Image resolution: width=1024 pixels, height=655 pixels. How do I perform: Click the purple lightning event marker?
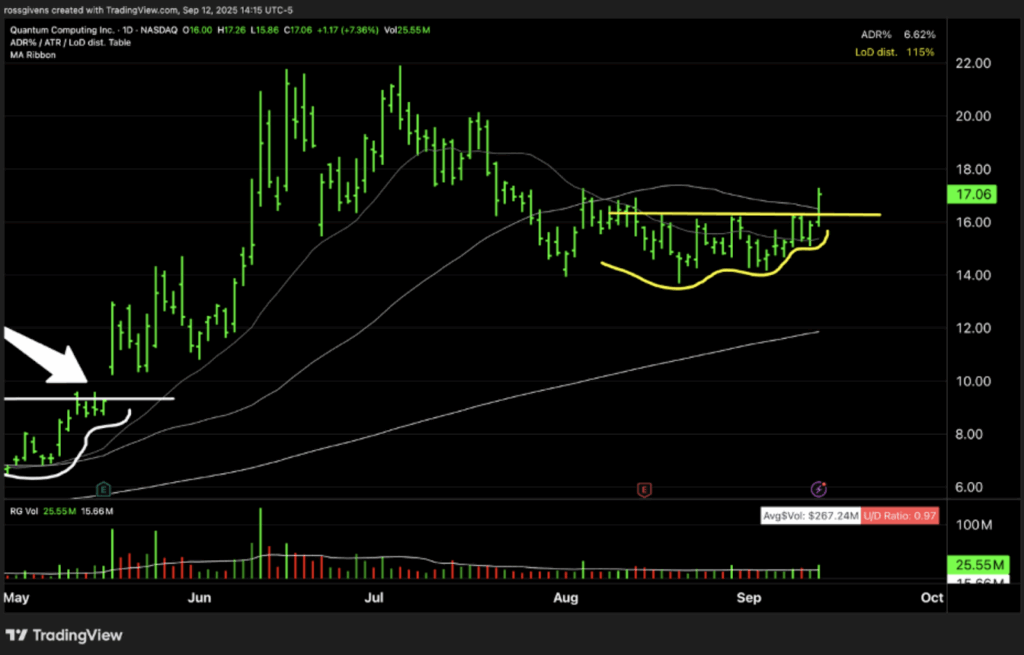[819, 489]
